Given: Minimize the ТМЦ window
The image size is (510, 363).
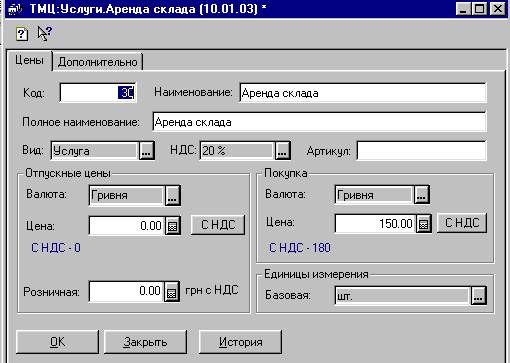Looking at the screenshot, I should pos(463,8).
